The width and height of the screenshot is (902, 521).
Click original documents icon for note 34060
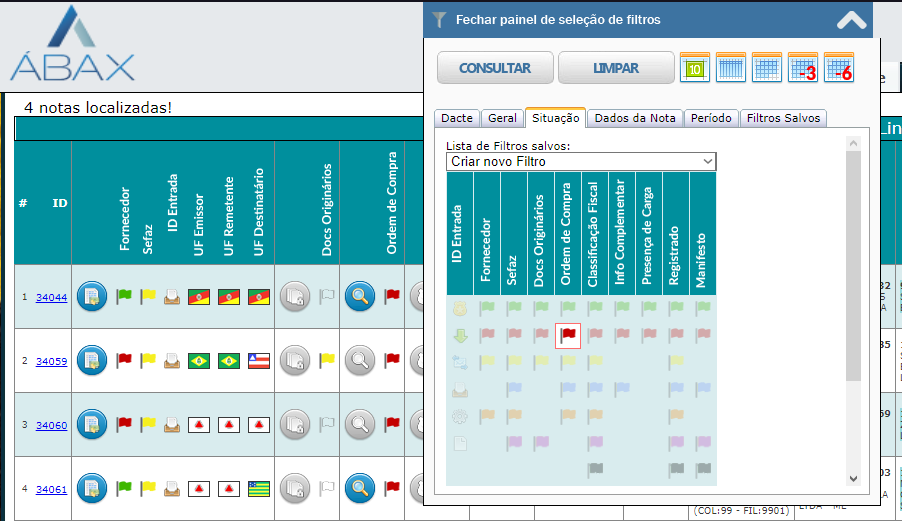coord(294,424)
